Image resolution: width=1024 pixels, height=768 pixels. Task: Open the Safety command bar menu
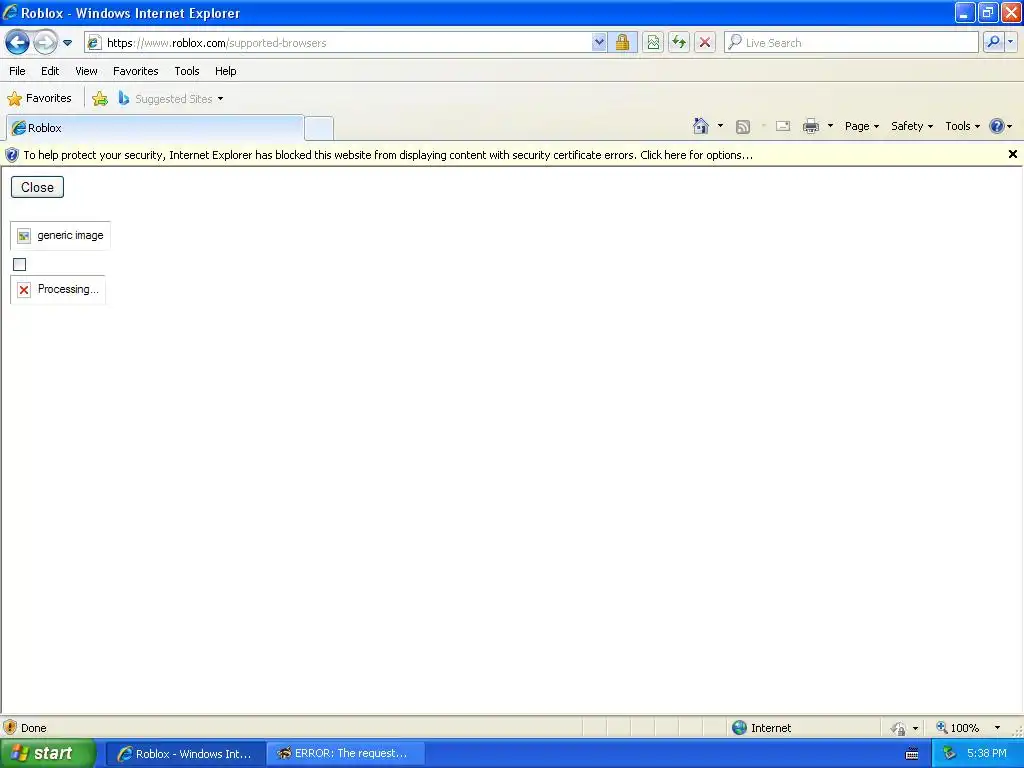point(912,126)
